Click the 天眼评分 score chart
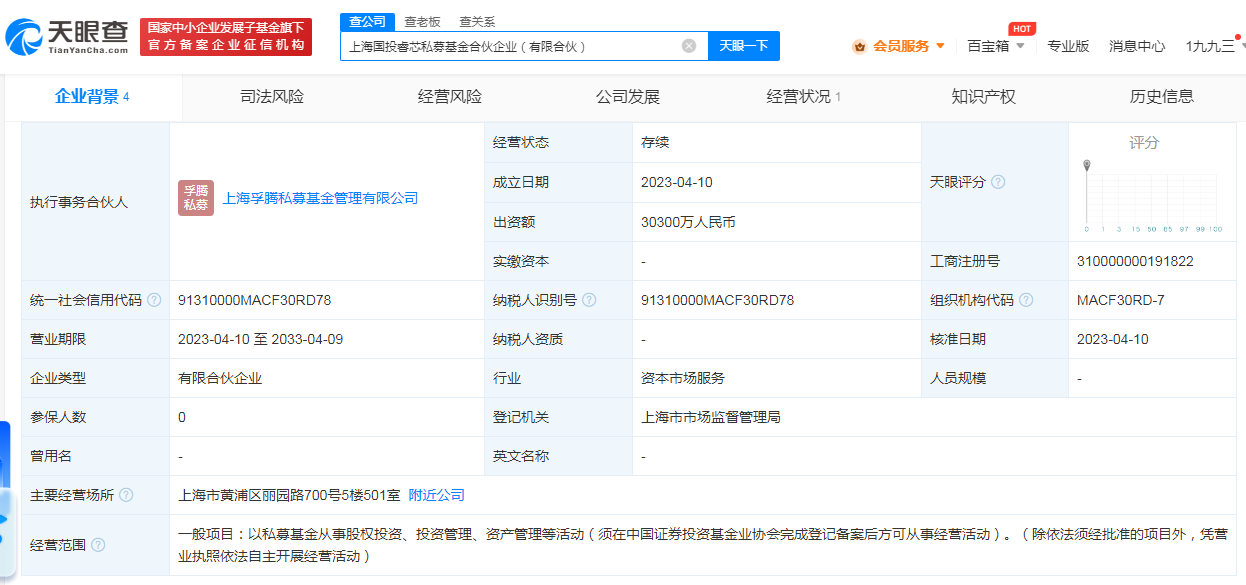This screenshot has width=1246, height=585. click(x=1152, y=196)
